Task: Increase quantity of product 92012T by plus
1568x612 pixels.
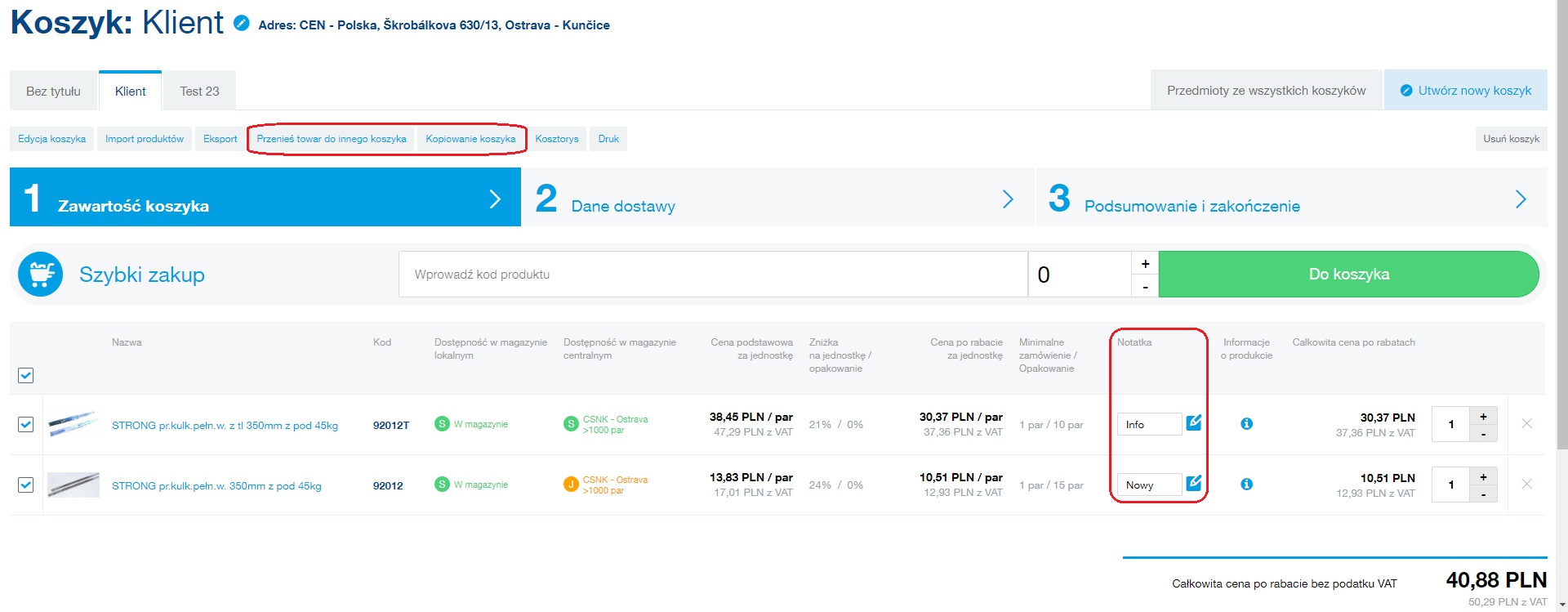Action: [1483, 416]
